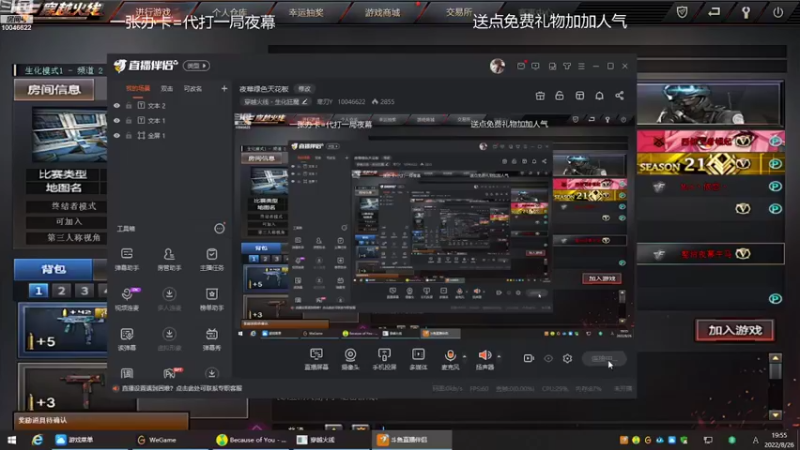This screenshot has height=450, width=800.
Task: Switch to the second scene tab
Action: click(x=167, y=89)
